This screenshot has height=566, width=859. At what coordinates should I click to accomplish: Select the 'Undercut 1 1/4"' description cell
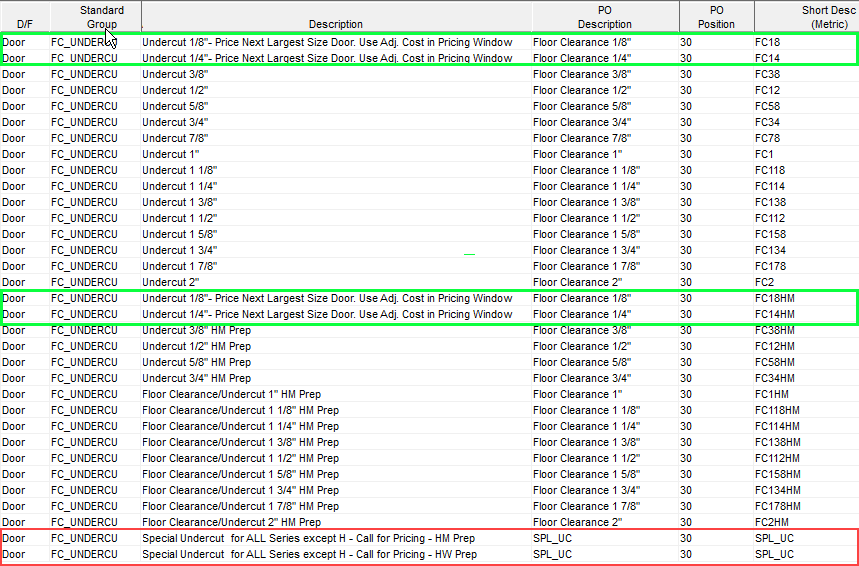pos(336,186)
